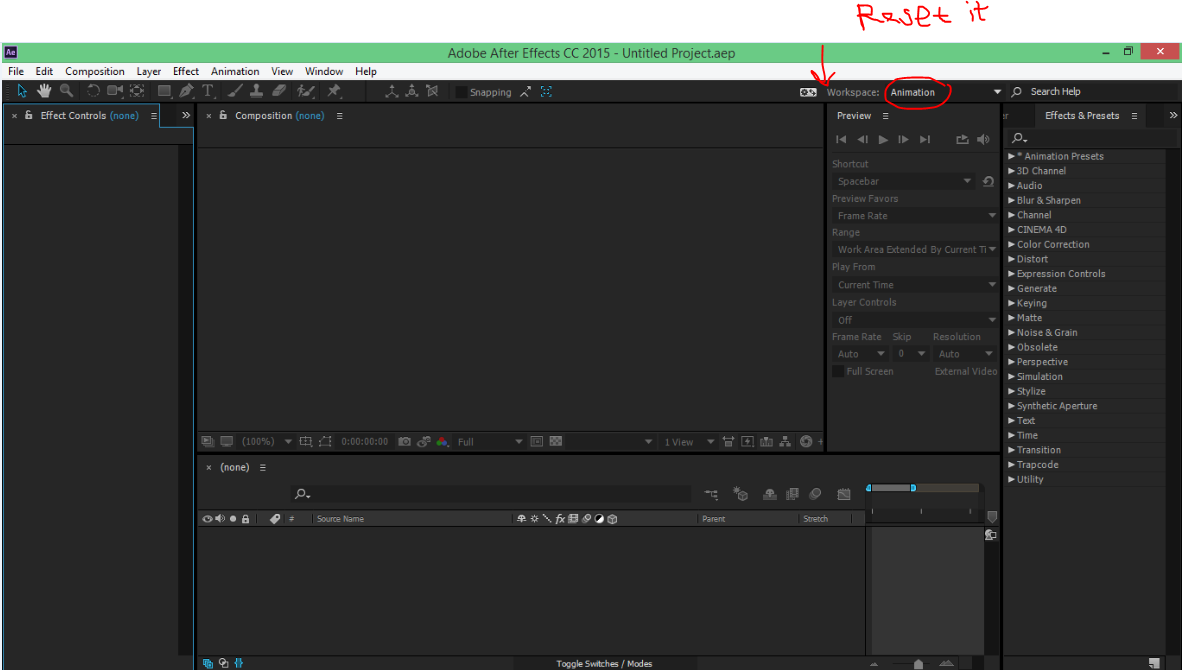Play the preview with the play button
This screenshot has width=1182, height=670.
[x=883, y=139]
